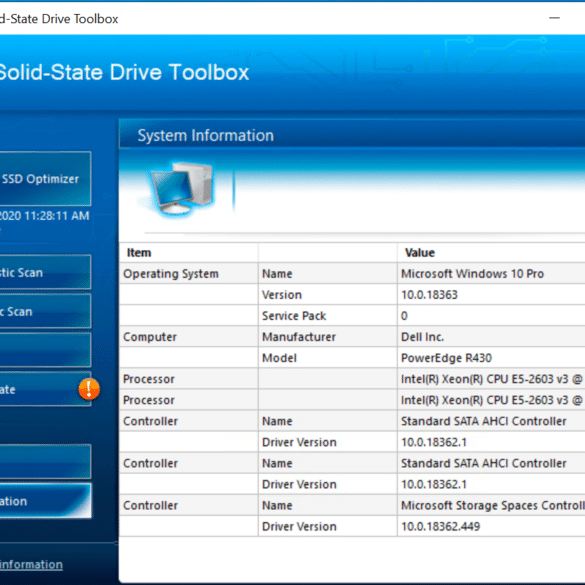Viewport: 585px width, 585px height.
Task: Click the Service Pack label
Action: [294, 316]
